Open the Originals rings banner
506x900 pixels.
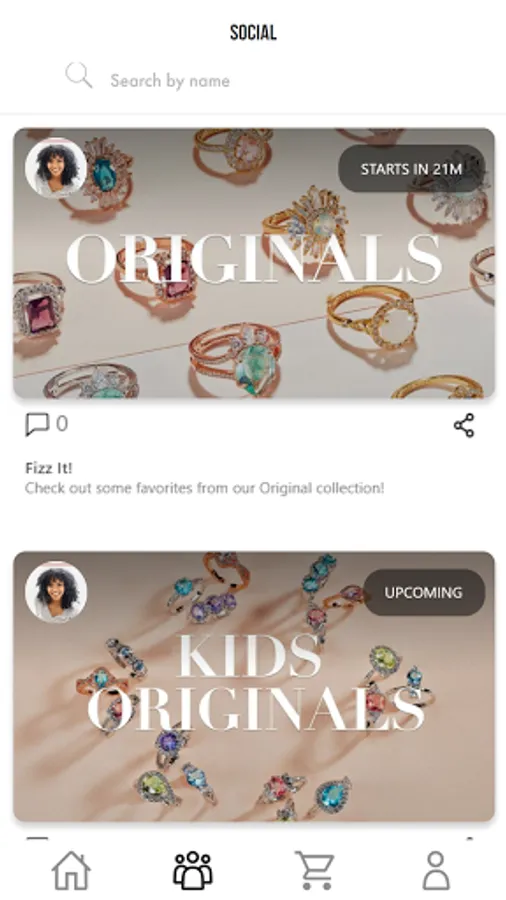[x=254, y=263]
